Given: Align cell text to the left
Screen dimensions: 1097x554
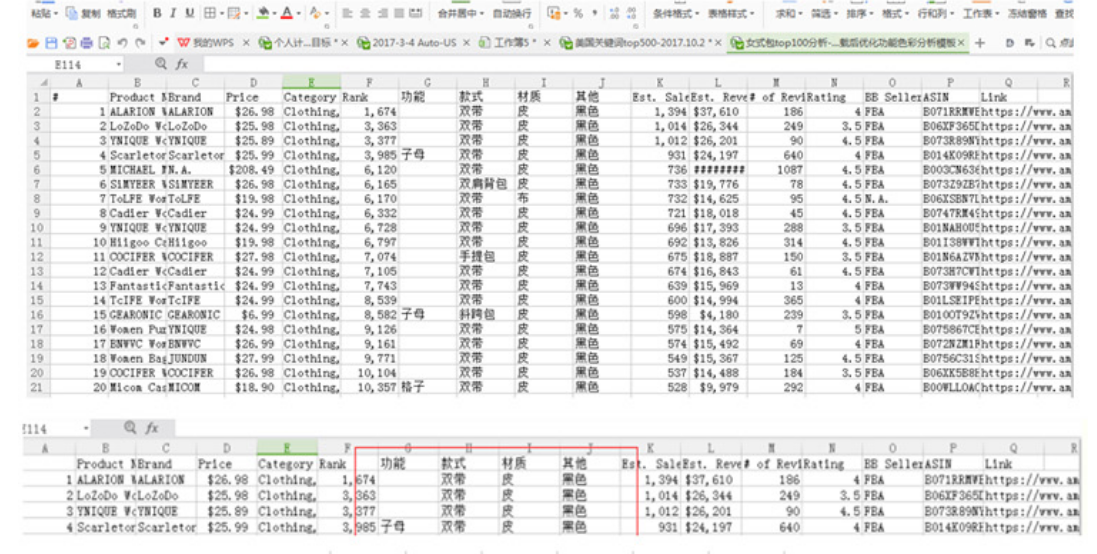Looking at the screenshot, I should pos(348,13).
